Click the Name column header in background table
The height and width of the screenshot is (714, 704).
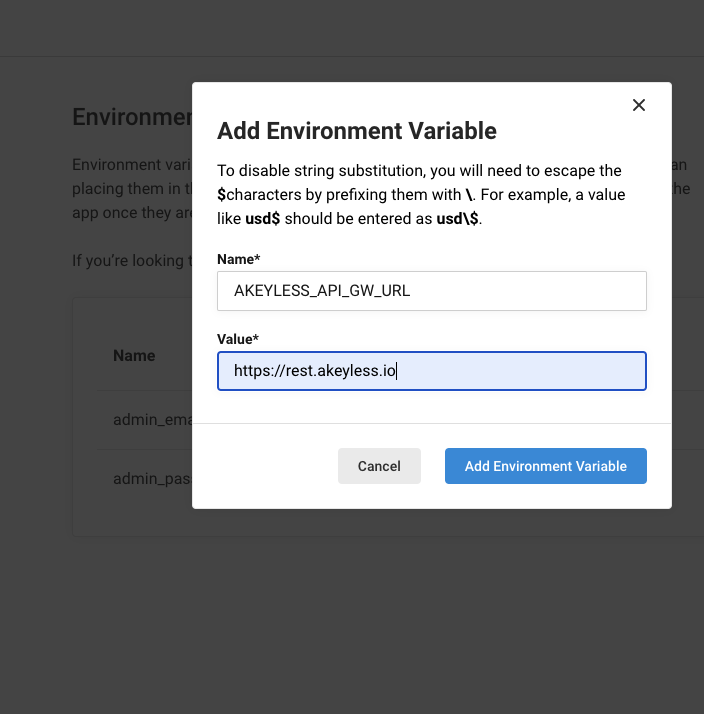click(134, 356)
